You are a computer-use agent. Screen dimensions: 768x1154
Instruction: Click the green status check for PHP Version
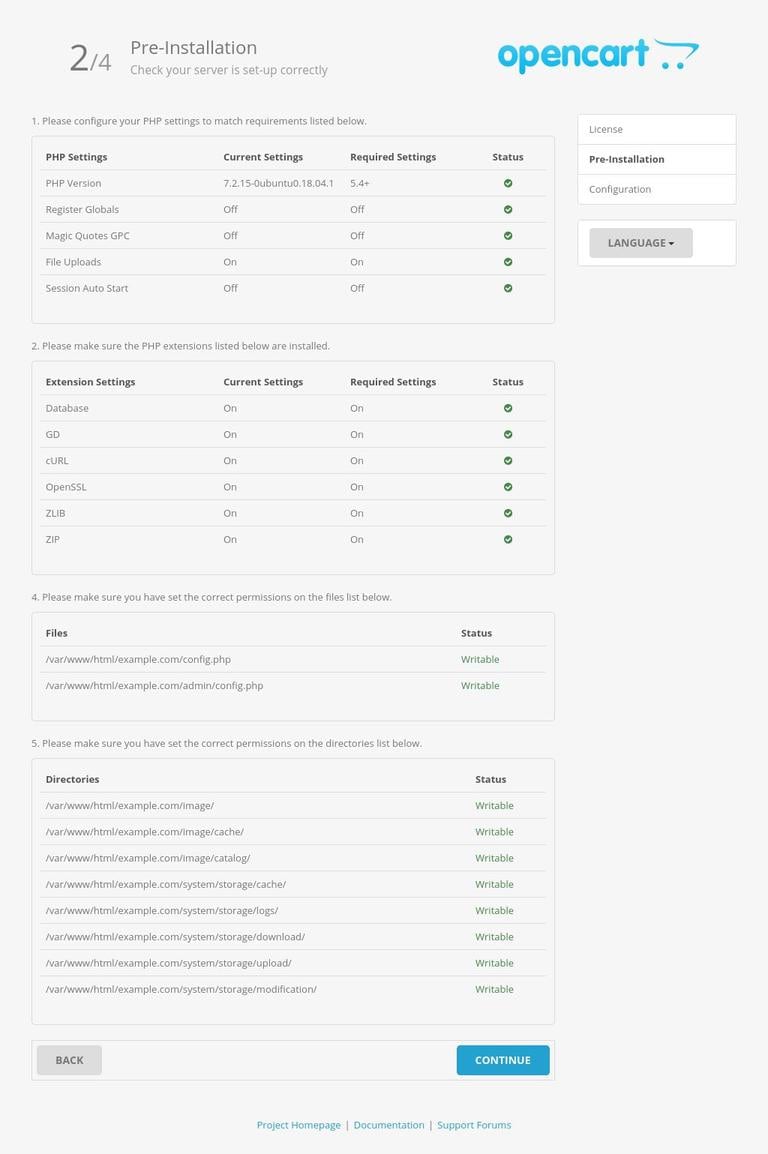click(x=508, y=183)
